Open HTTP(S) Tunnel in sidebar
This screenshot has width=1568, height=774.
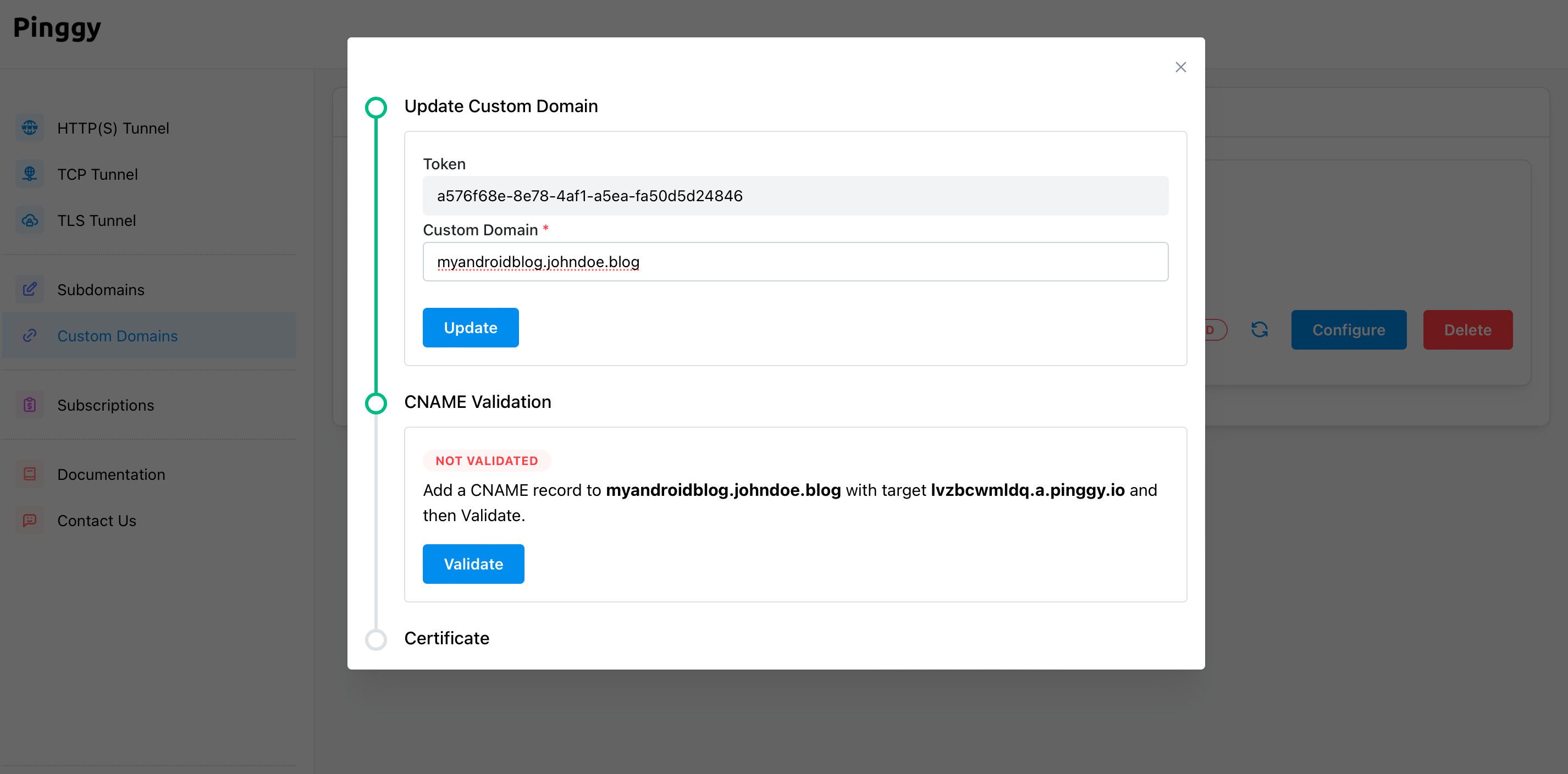coord(149,128)
